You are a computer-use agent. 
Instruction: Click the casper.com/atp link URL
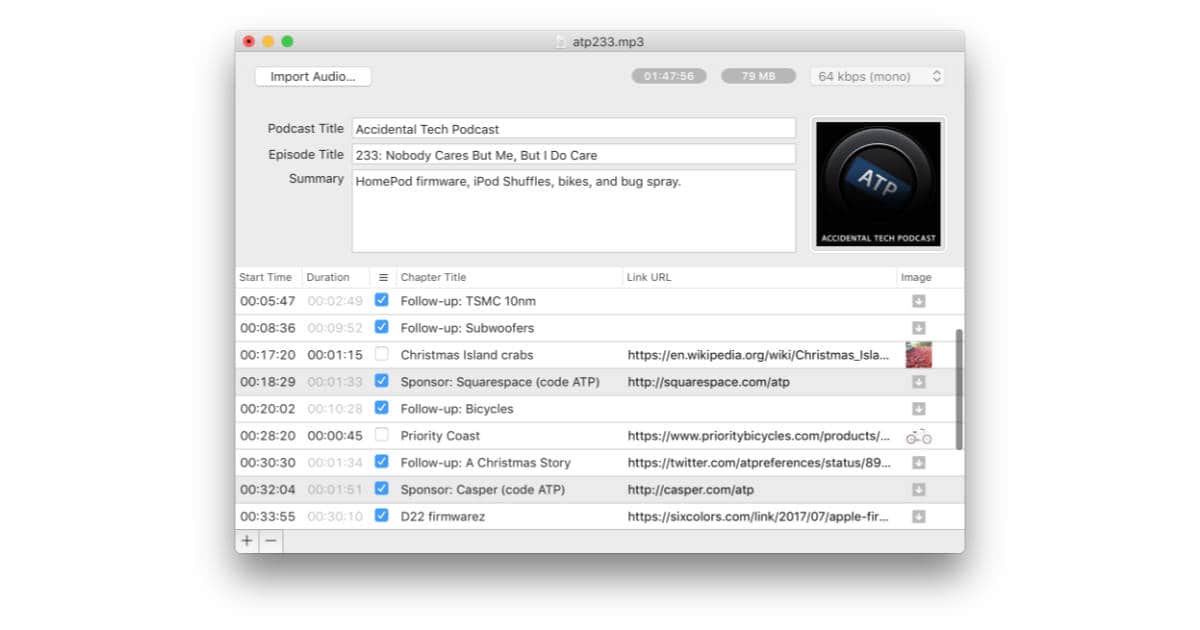tap(691, 490)
